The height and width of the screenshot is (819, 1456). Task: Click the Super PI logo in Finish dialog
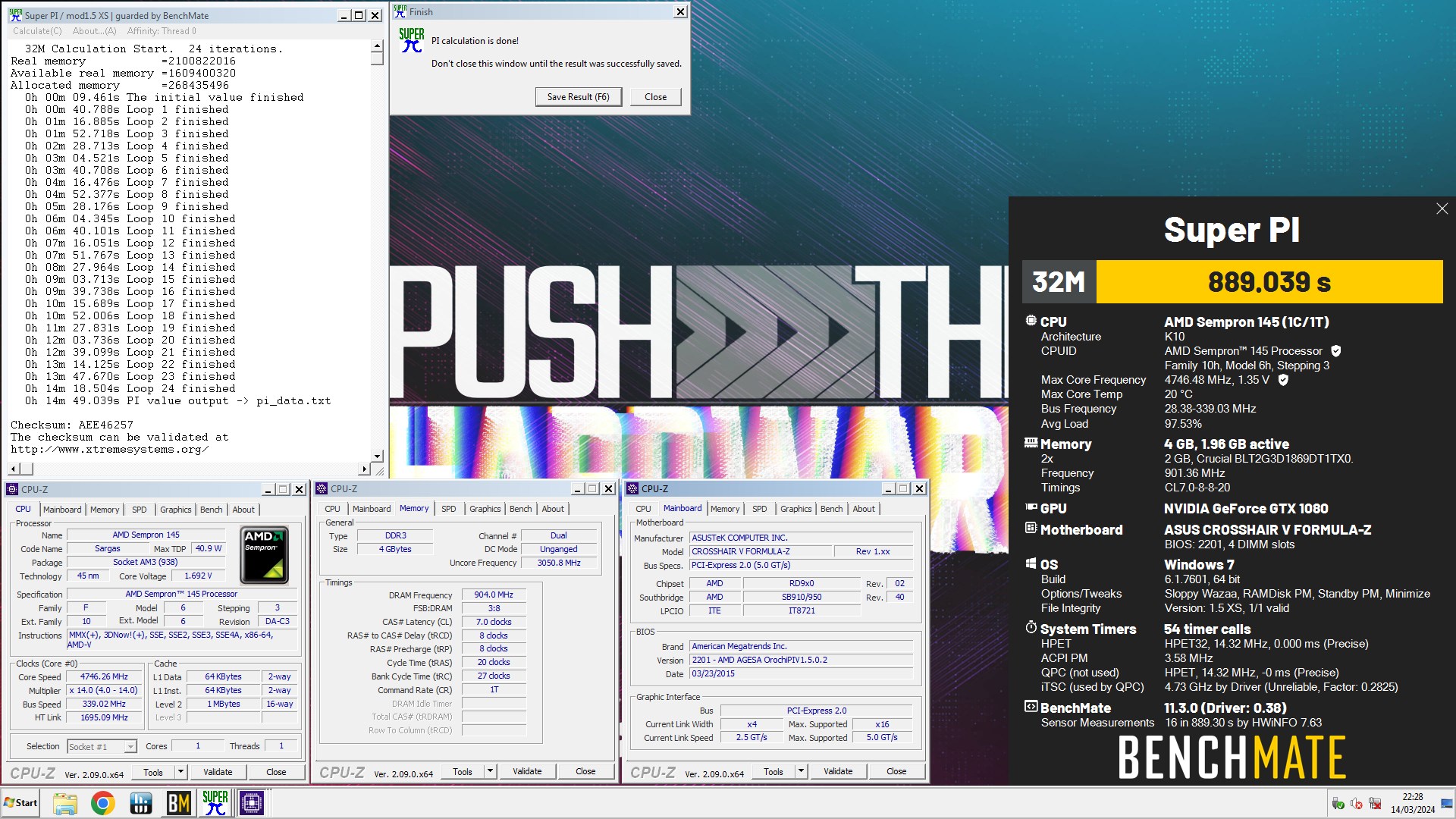411,41
